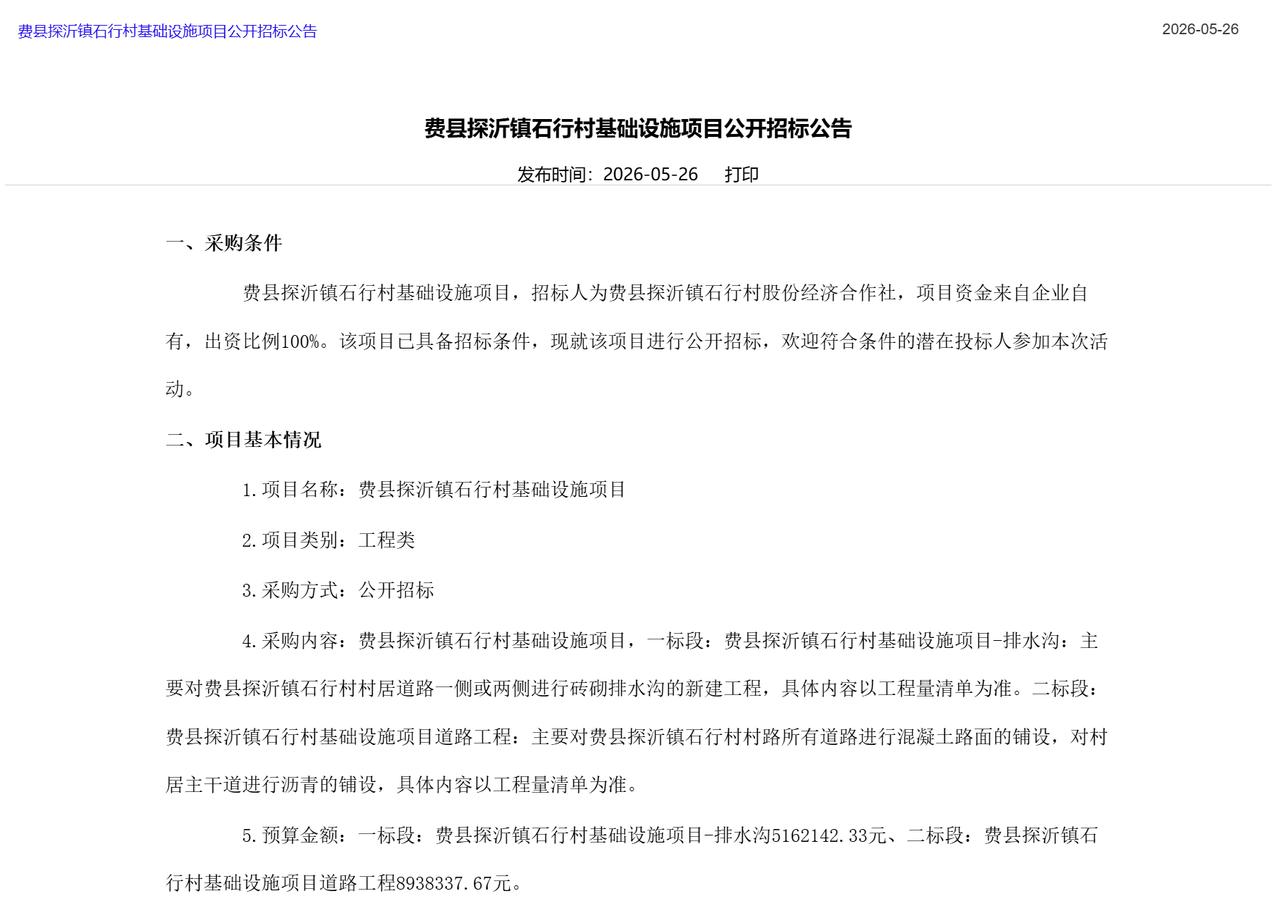This screenshot has width=1280, height=911.
Task: Click the 打印 print link
Action: click(x=742, y=174)
